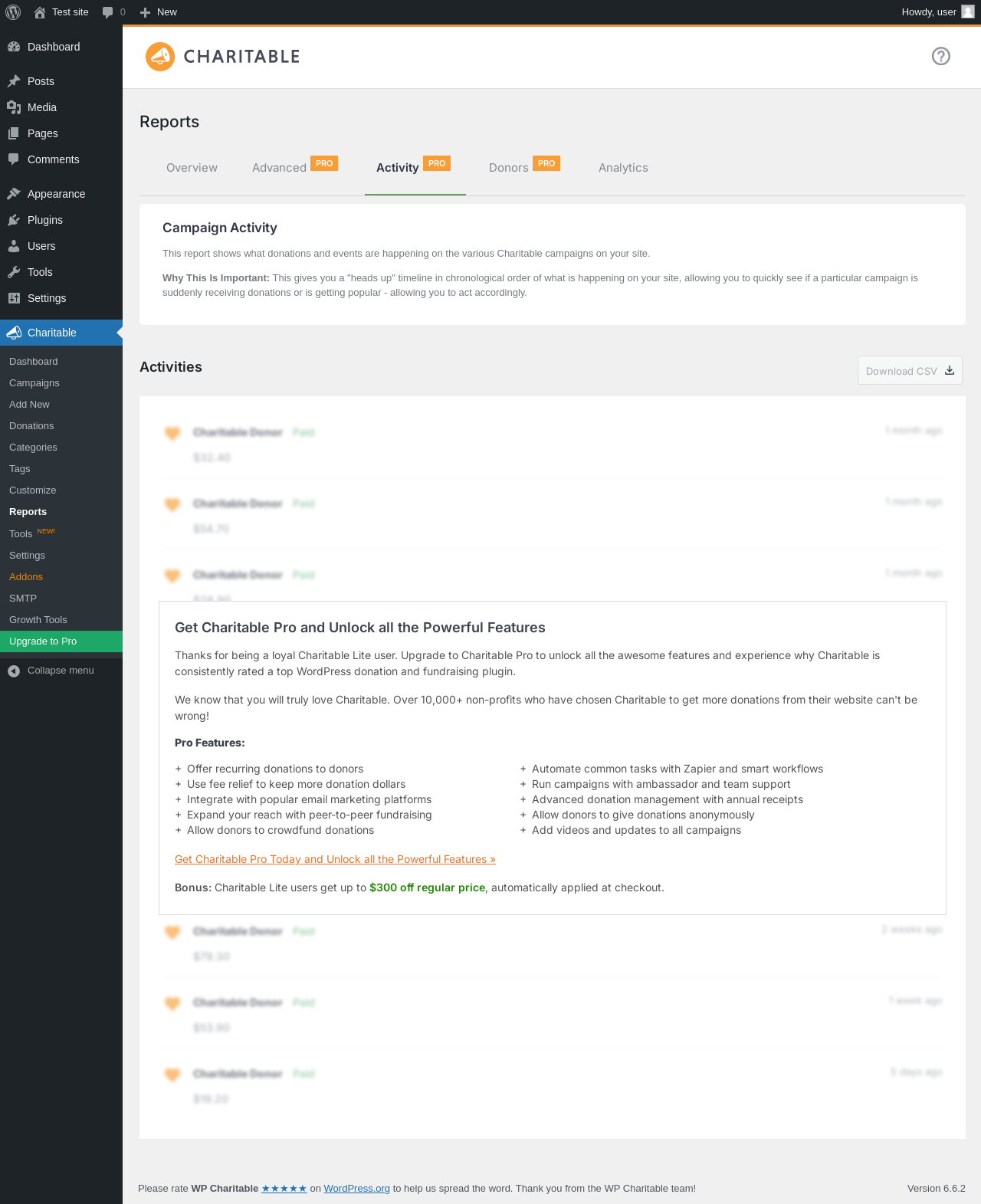The height and width of the screenshot is (1204, 981).
Task: Click the Charitable menu megaphone icon
Action: click(x=14, y=333)
